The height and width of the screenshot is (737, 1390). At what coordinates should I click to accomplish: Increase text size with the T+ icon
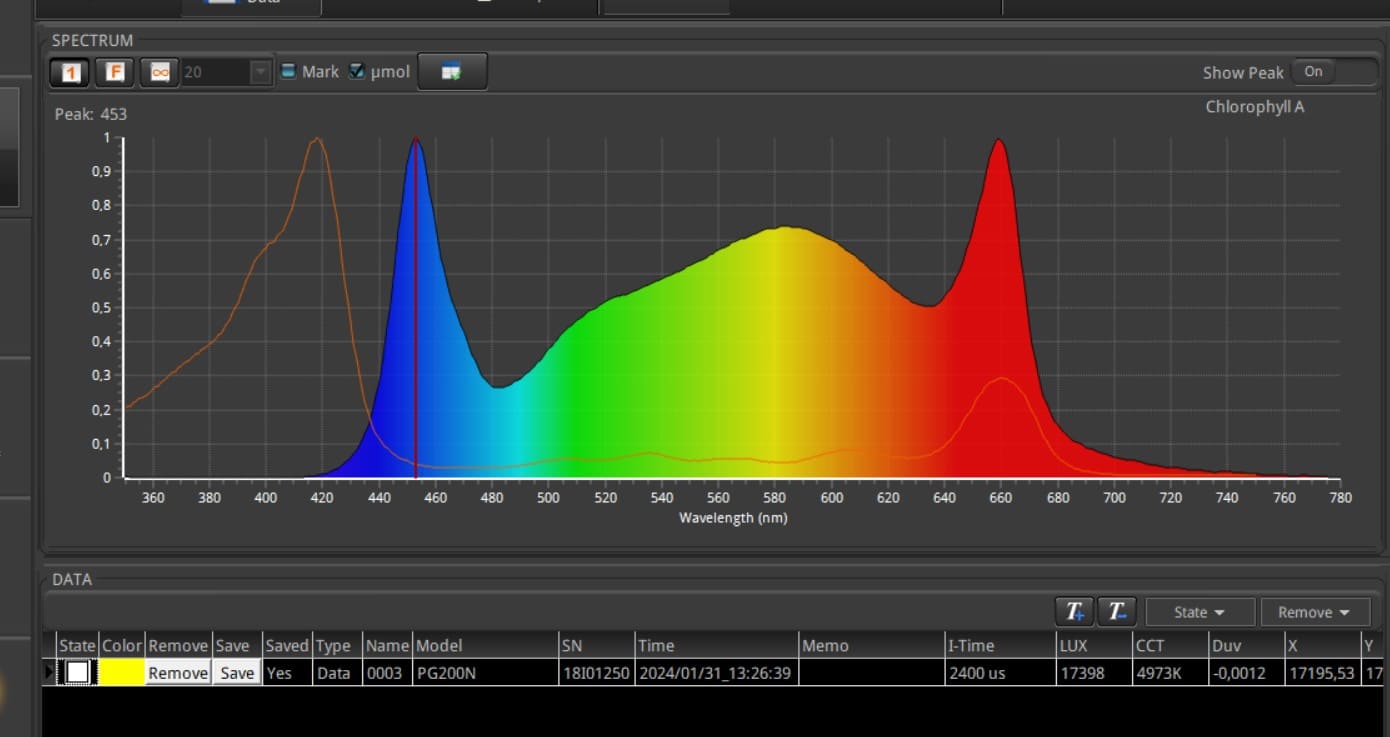point(1074,612)
